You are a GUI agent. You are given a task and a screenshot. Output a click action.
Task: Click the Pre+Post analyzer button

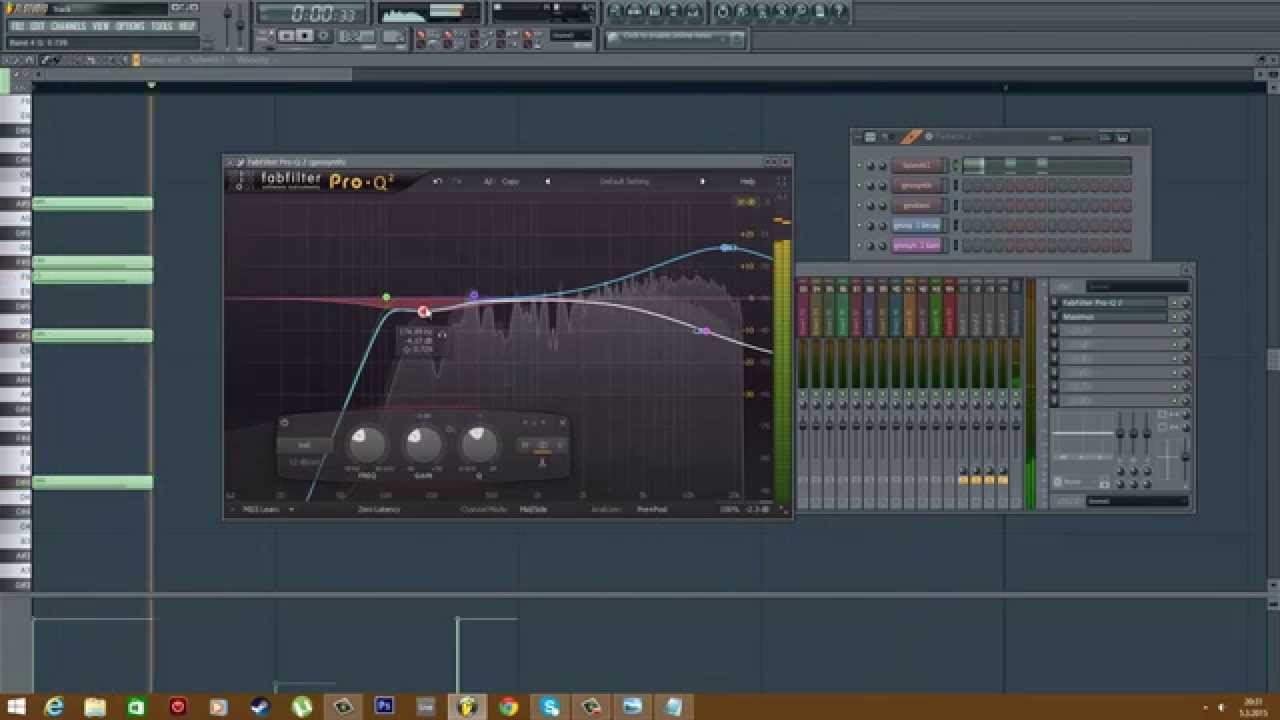(652, 508)
